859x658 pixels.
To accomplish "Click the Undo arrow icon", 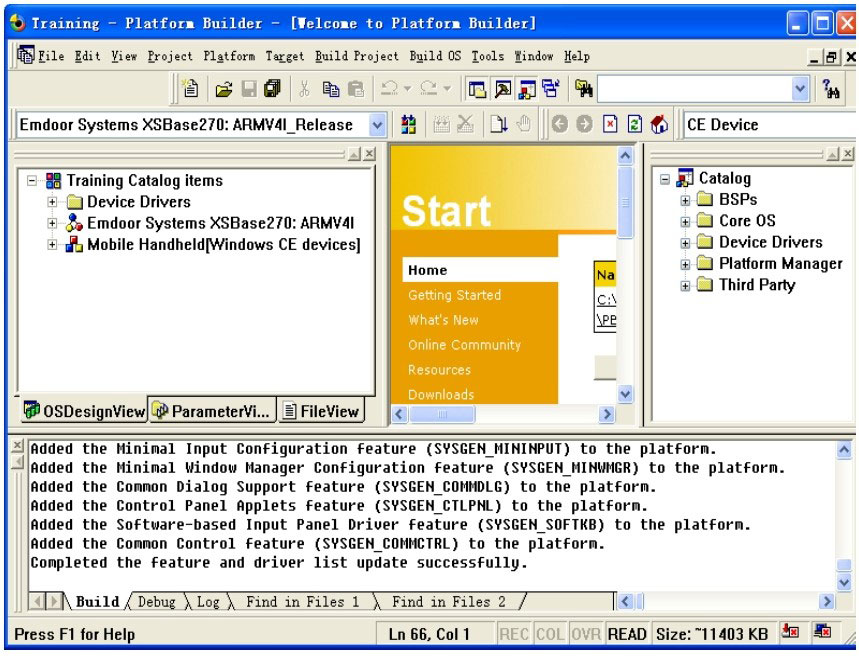I will [x=390, y=88].
